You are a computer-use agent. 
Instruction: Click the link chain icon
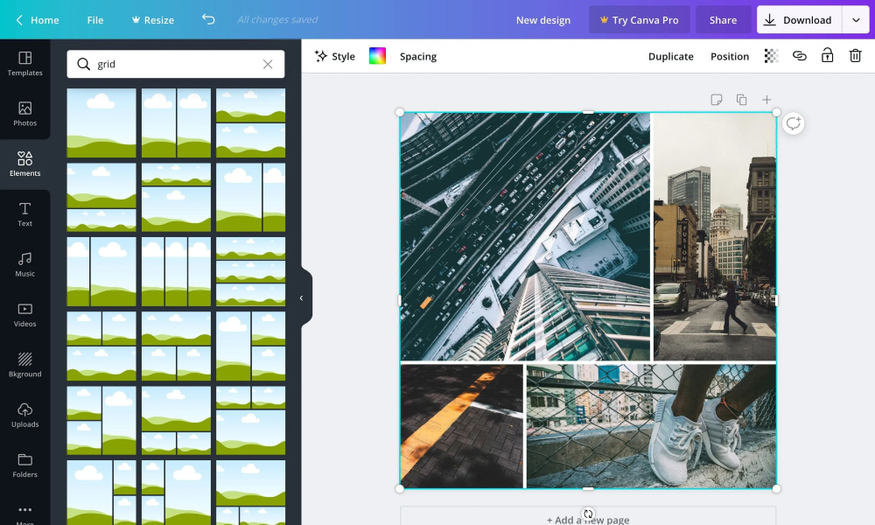799,56
